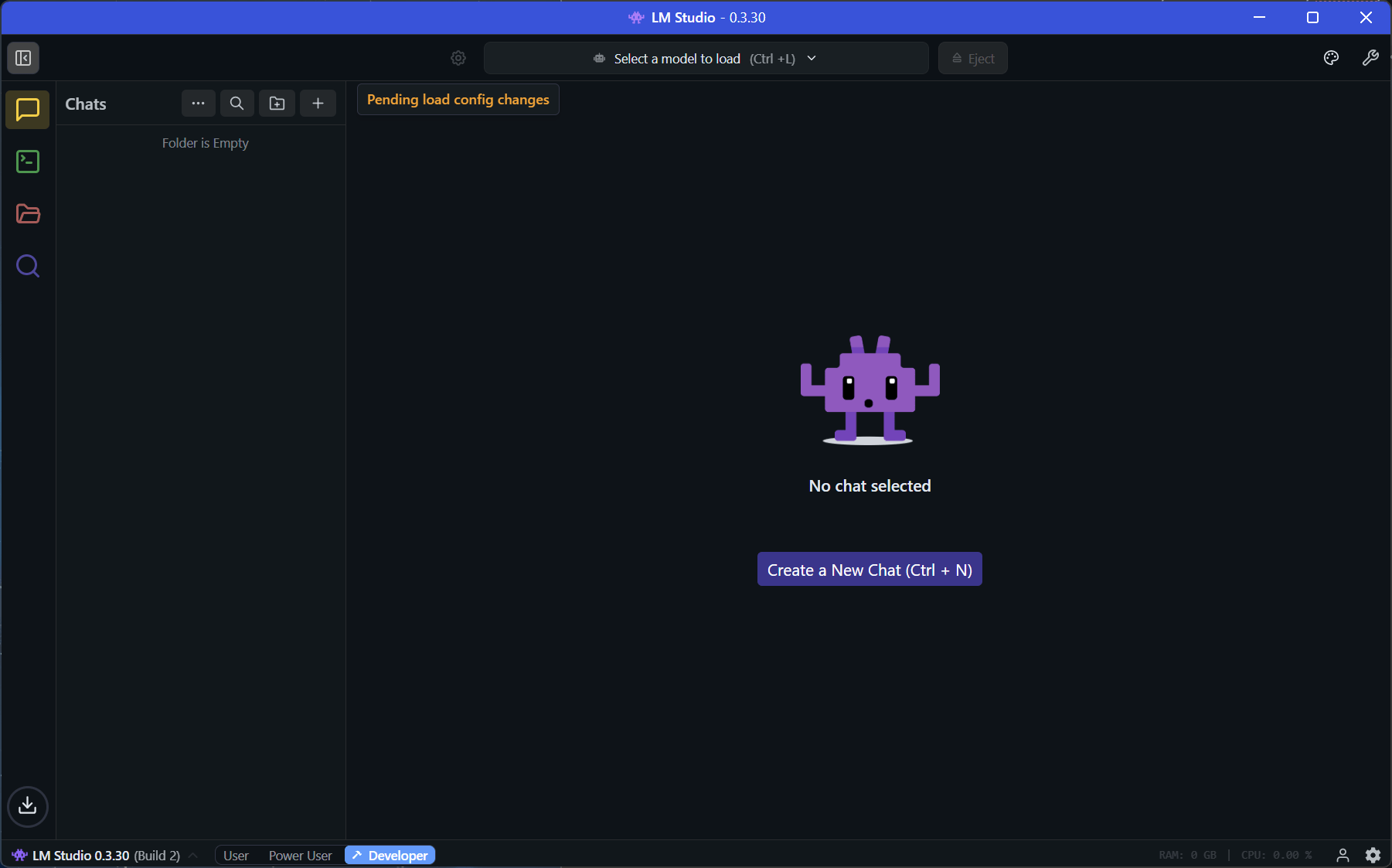Close the LM Studio window
Viewport: 1392px width, 868px height.
[x=1366, y=17]
